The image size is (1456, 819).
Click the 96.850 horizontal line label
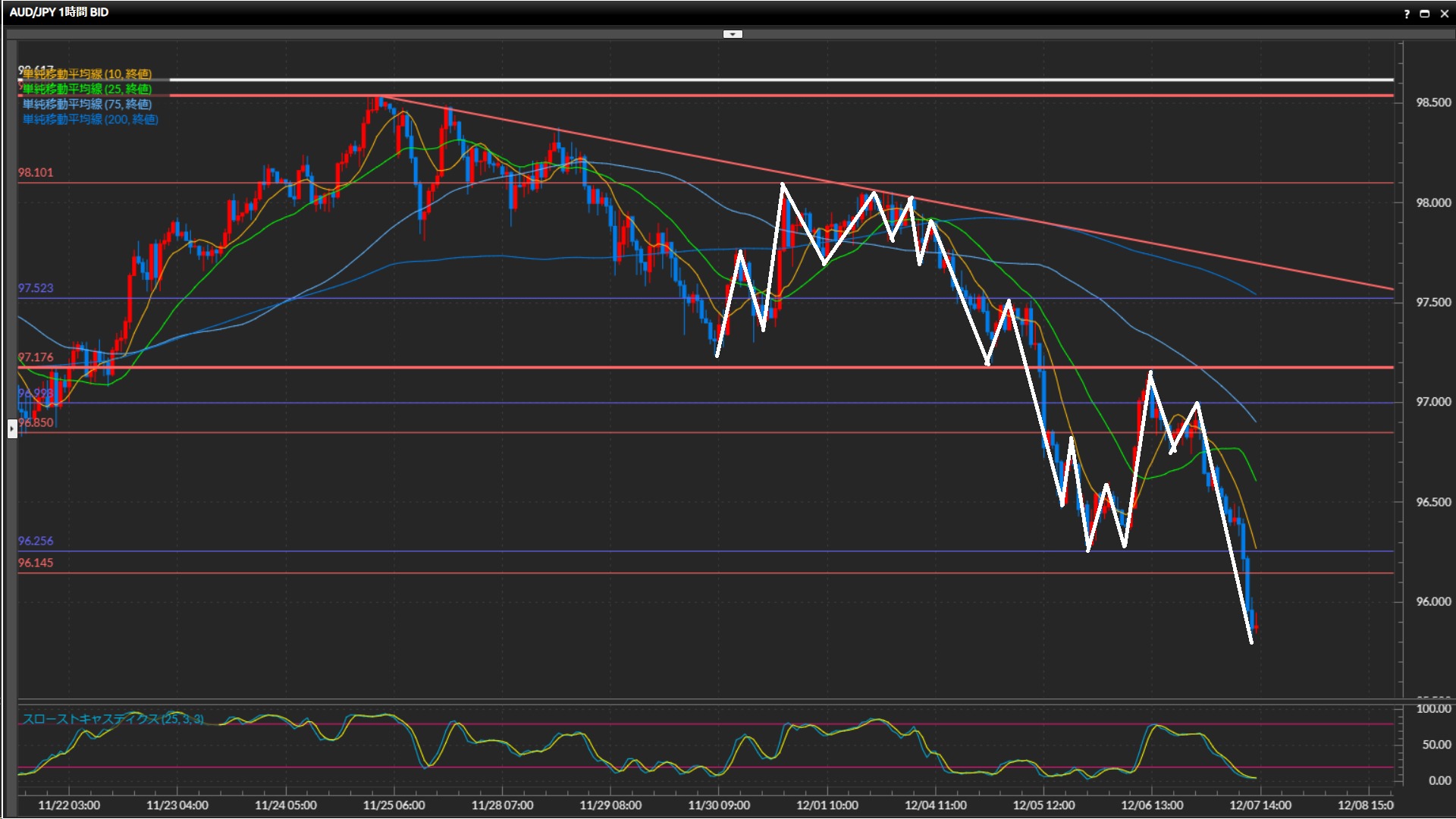tap(36, 422)
